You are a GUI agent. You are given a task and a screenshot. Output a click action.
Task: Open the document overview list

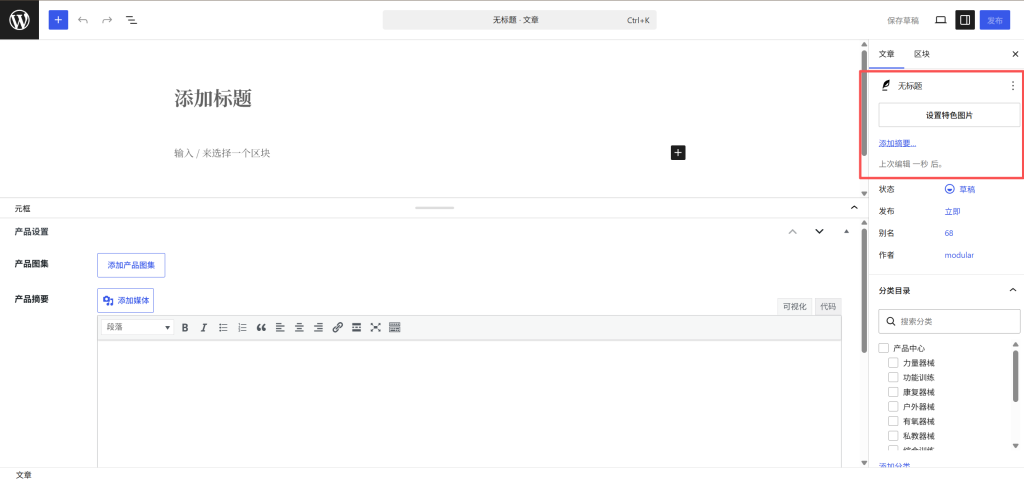(x=131, y=20)
